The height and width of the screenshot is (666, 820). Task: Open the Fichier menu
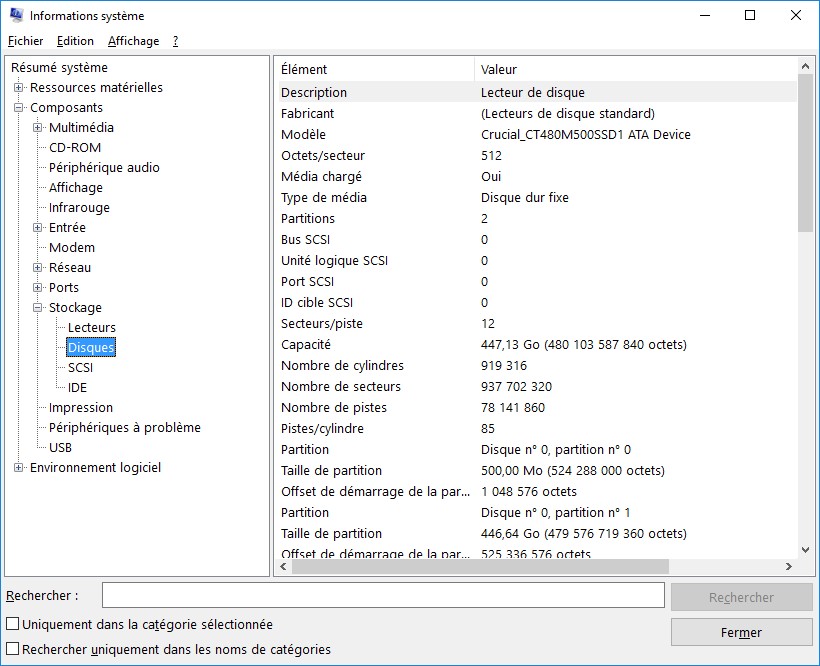coord(26,41)
